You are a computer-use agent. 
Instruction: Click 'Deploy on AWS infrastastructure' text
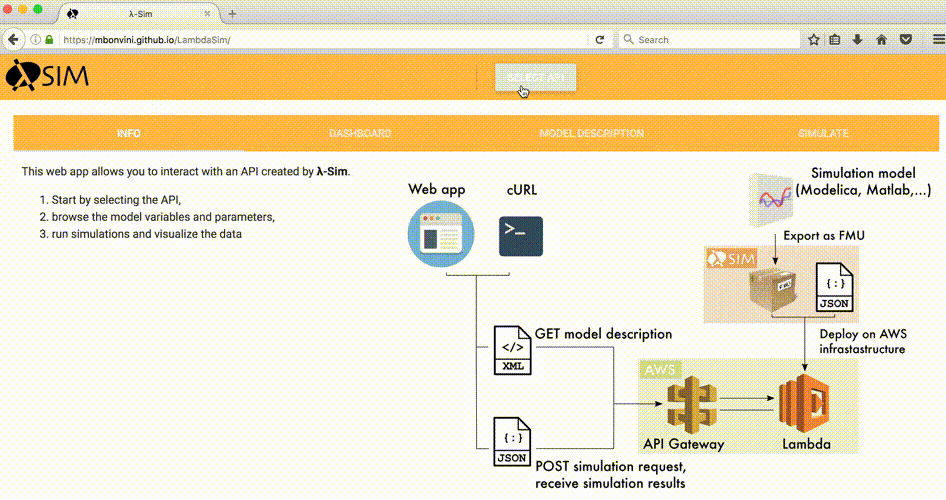[x=863, y=341]
